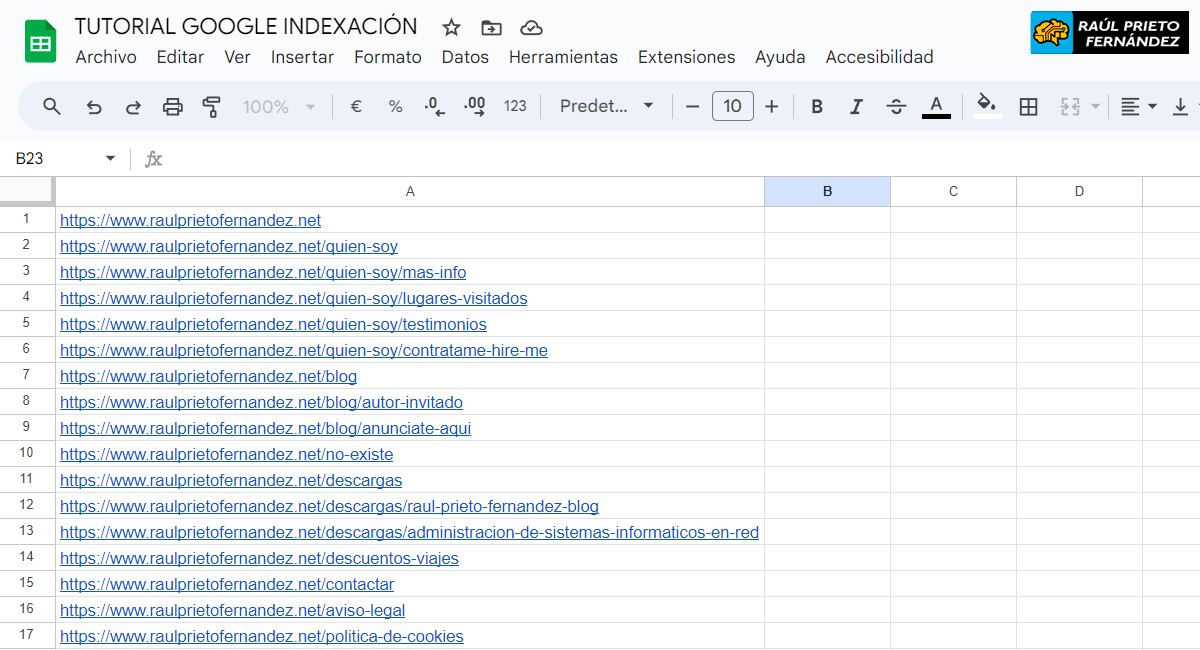Toggle italic formatting
Image resolution: width=1200 pixels, height=650 pixels.
pyautogui.click(x=856, y=106)
